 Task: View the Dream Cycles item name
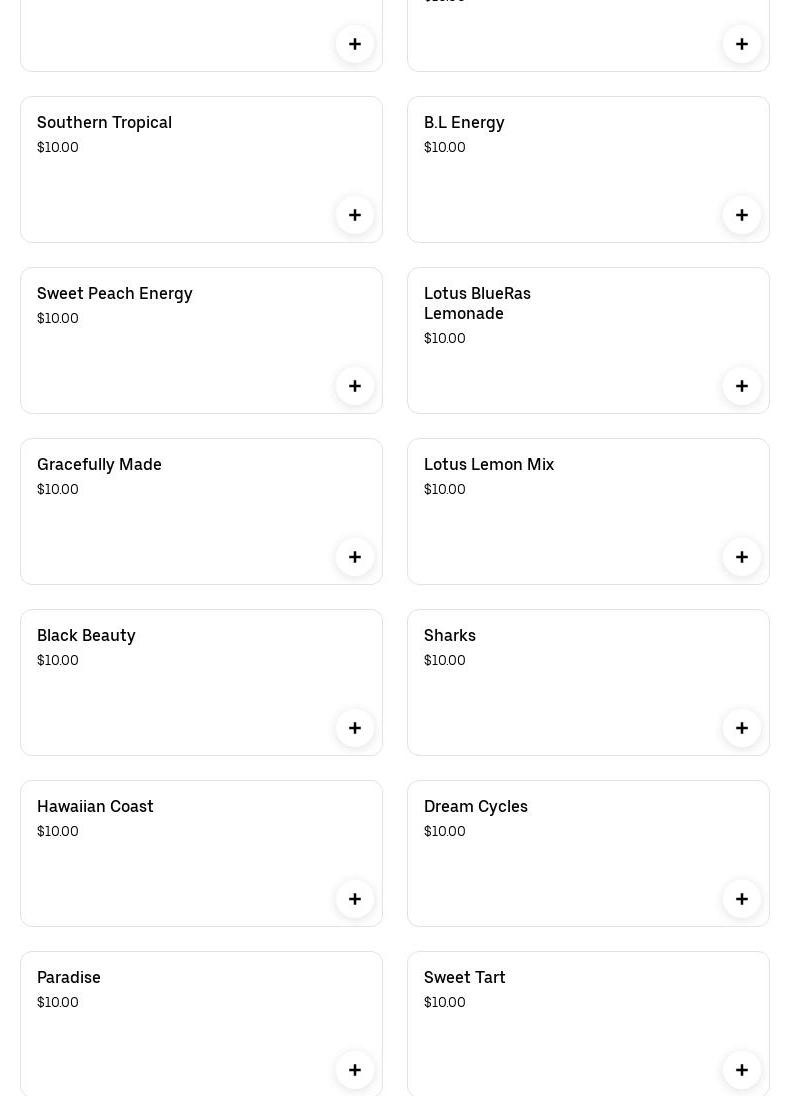pos(476,806)
